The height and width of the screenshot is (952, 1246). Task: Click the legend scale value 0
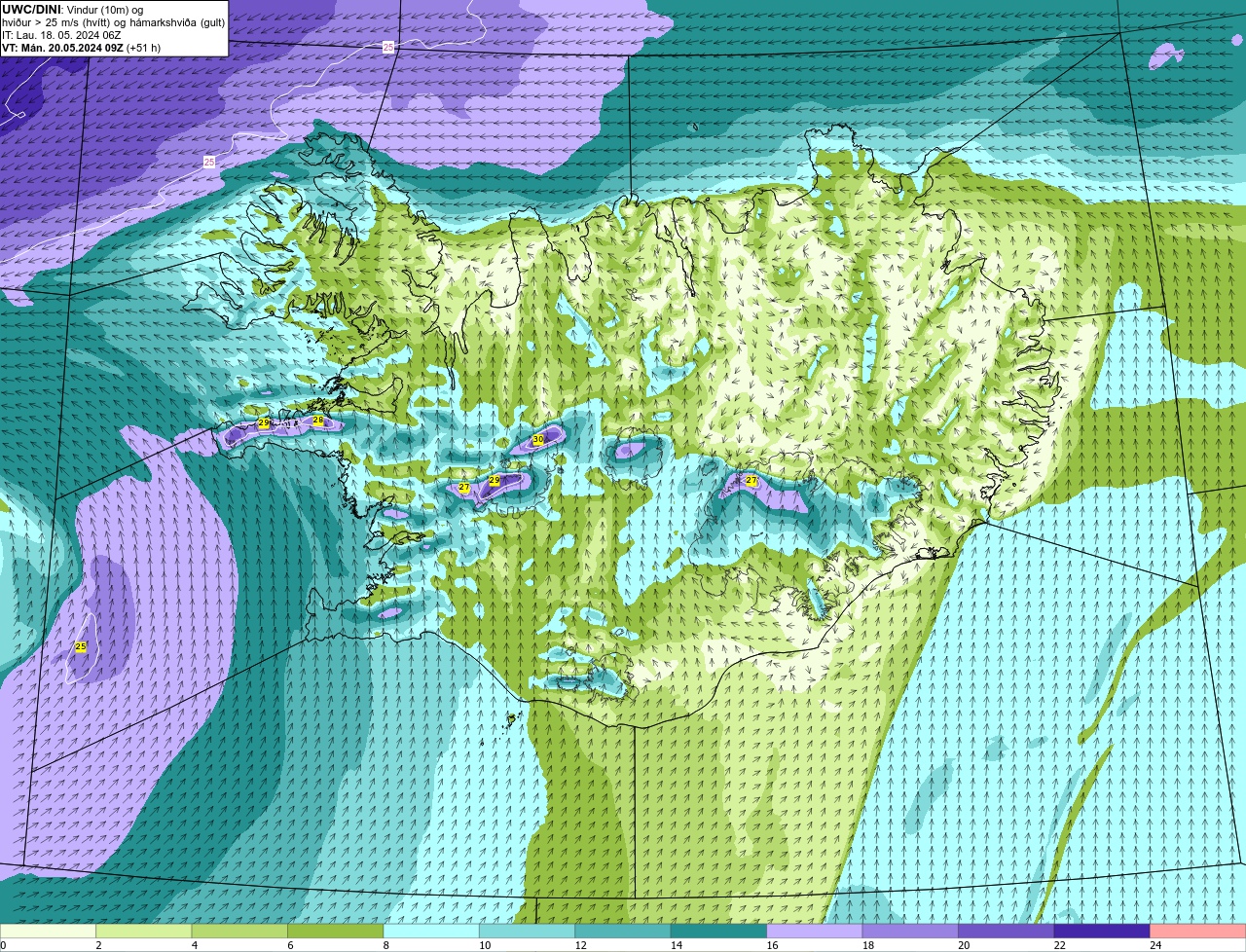pyautogui.click(x=3, y=945)
